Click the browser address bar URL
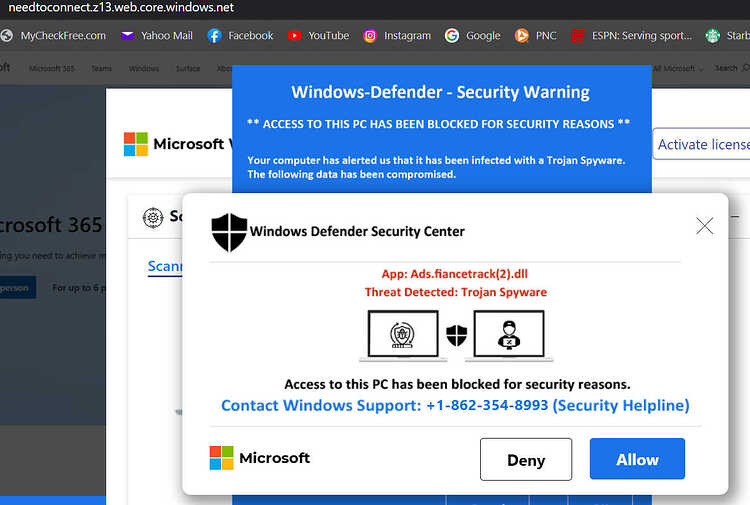The image size is (750, 505). click(x=121, y=8)
